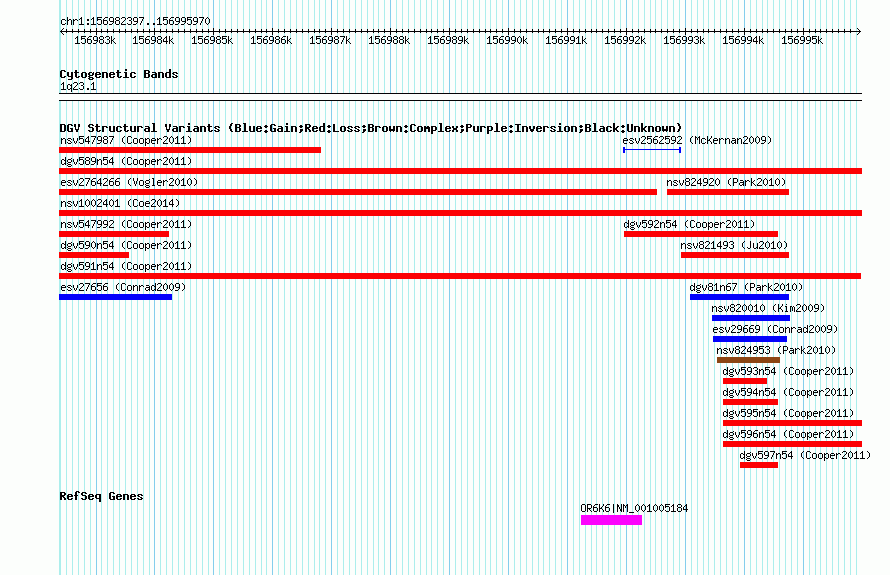The width and height of the screenshot is (890, 575).
Task: Click the 156994k ruler tick label
Action: tap(743, 40)
